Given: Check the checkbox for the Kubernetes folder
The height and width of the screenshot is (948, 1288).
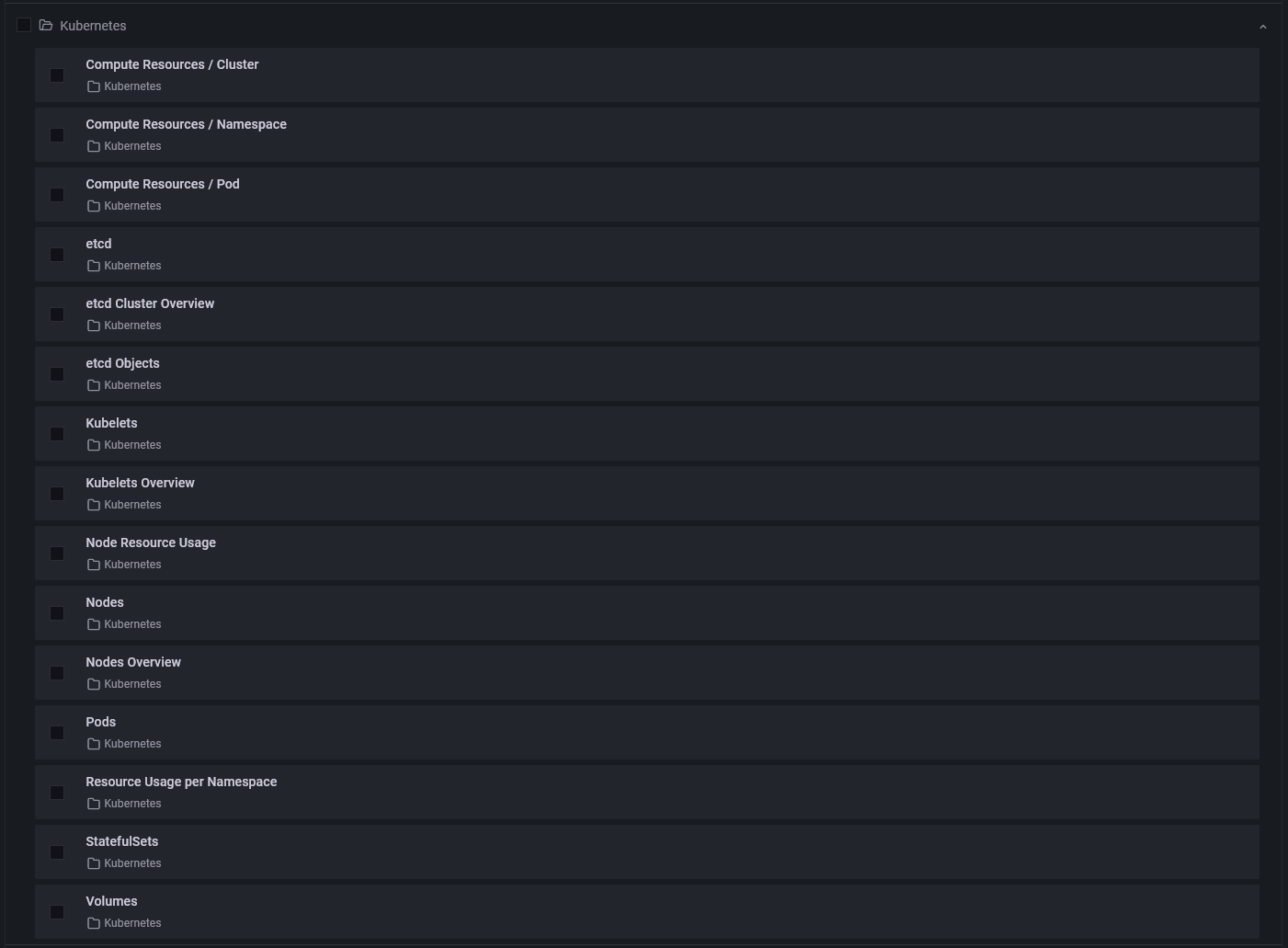Looking at the screenshot, I should (x=23, y=25).
